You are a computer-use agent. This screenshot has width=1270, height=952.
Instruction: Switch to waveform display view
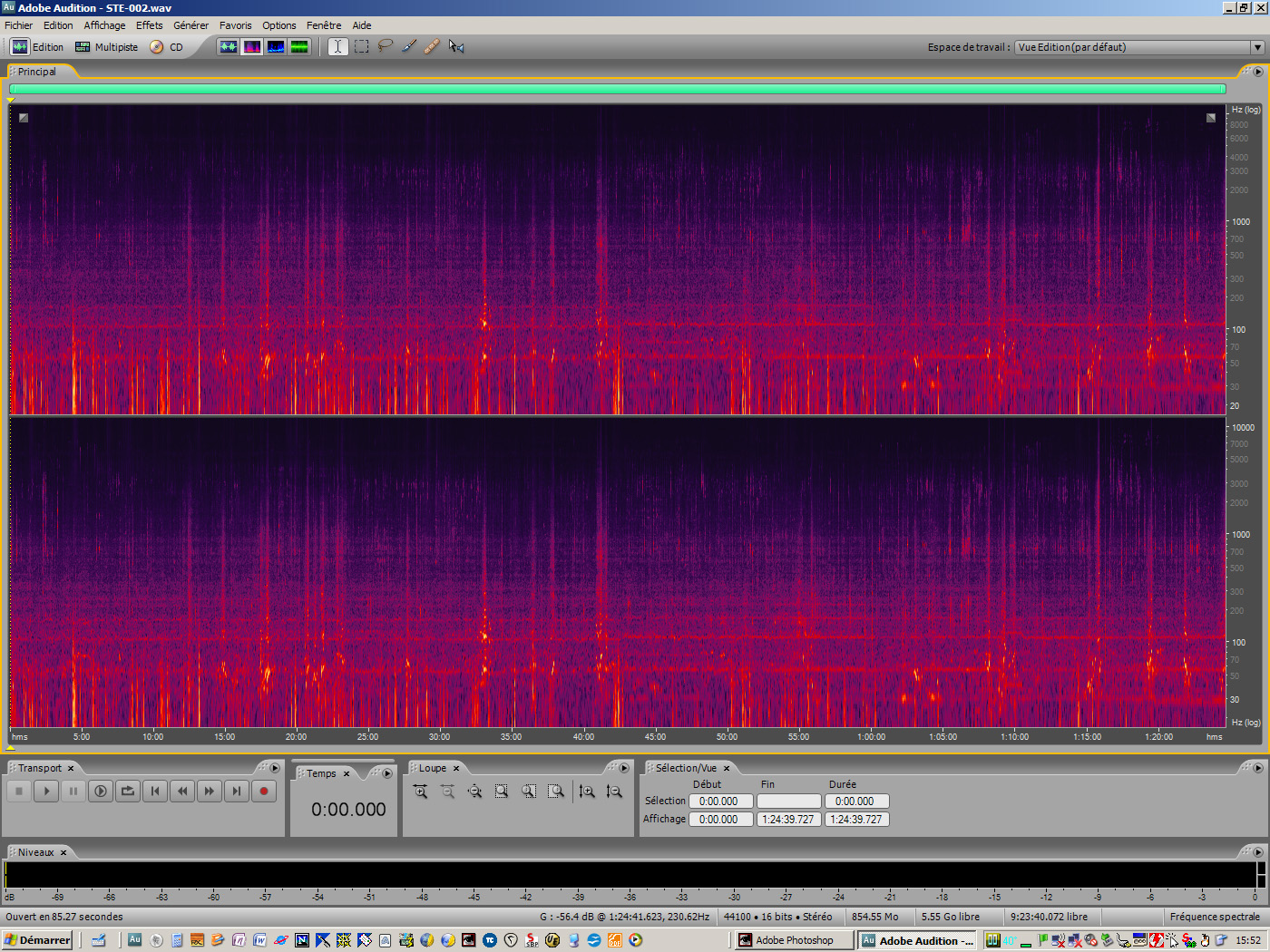229,46
